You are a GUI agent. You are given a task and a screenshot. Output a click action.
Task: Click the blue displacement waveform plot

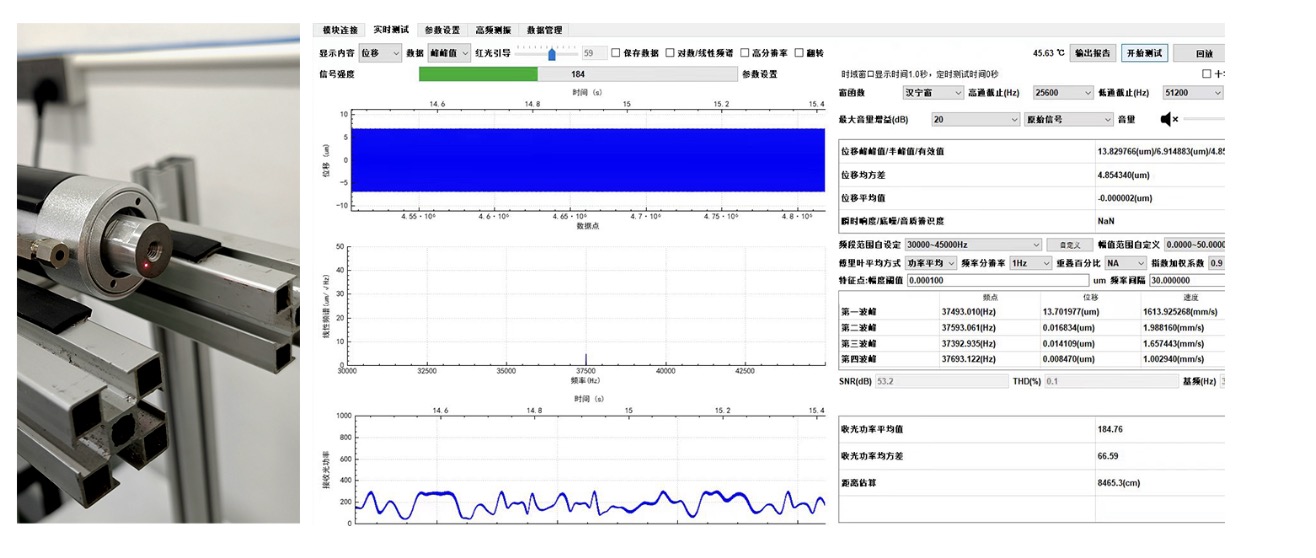point(586,160)
